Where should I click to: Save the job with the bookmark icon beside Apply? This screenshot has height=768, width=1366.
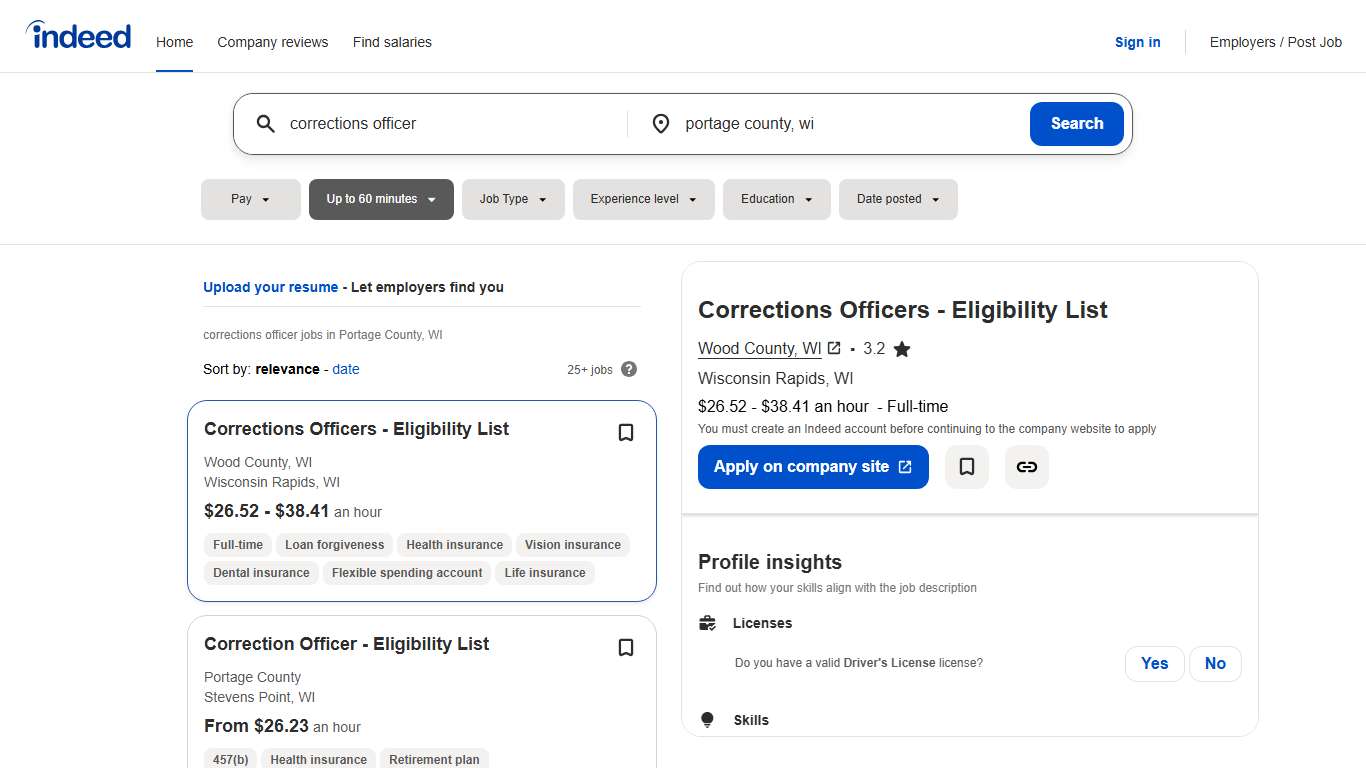[966, 466]
